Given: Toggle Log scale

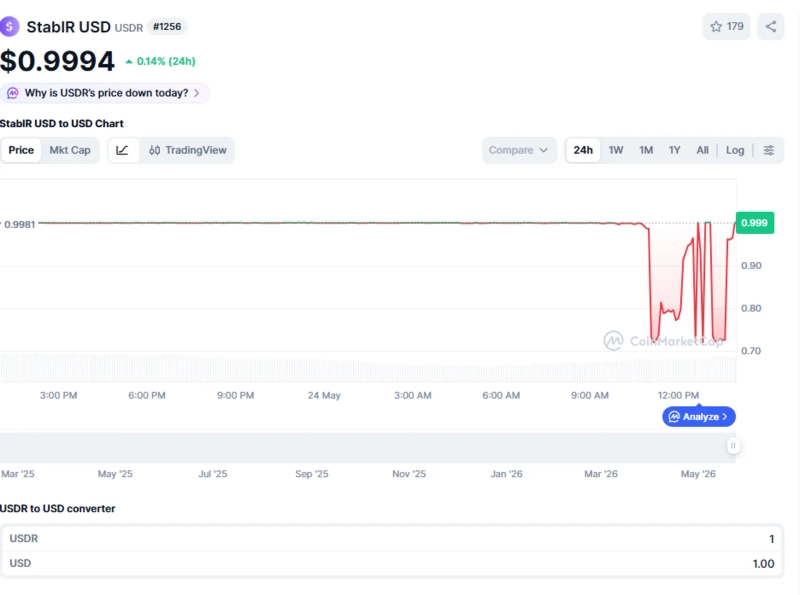Looking at the screenshot, I should pos(735,150).
